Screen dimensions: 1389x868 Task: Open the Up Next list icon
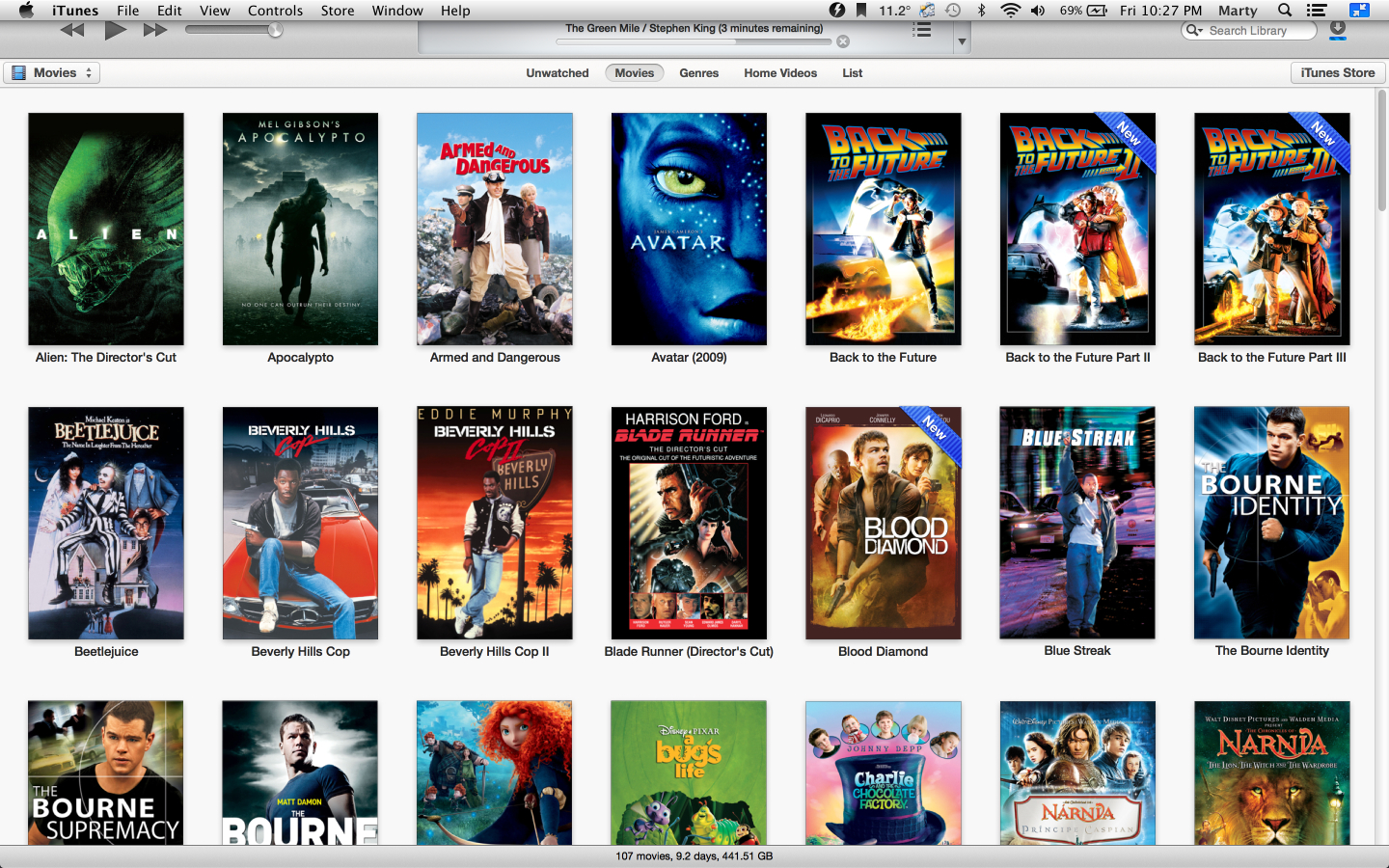tap(922, 30)
